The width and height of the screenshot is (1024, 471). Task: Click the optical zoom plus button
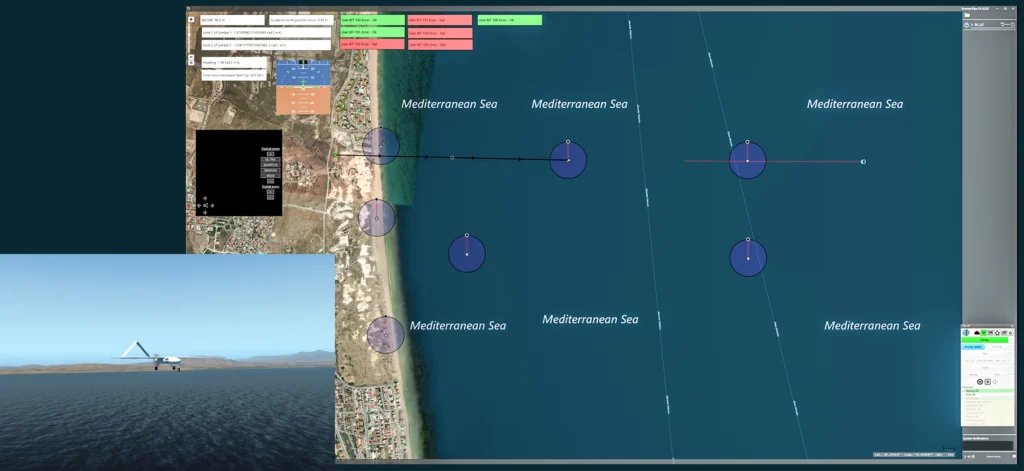(x=270, y=154)
